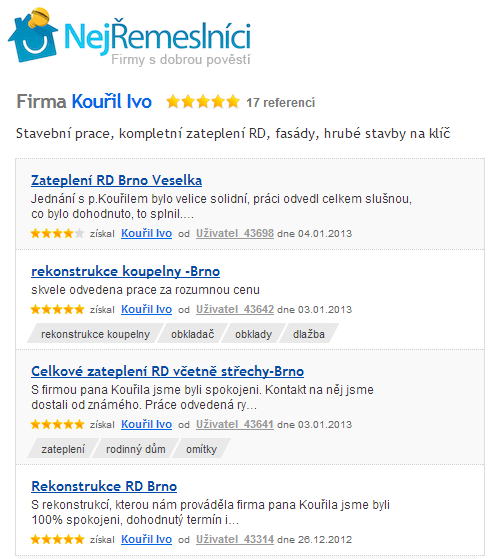Click the star rating under Celkové zateplení review
The width and height of the screenshot is (494, 559).
pos(57,424)
